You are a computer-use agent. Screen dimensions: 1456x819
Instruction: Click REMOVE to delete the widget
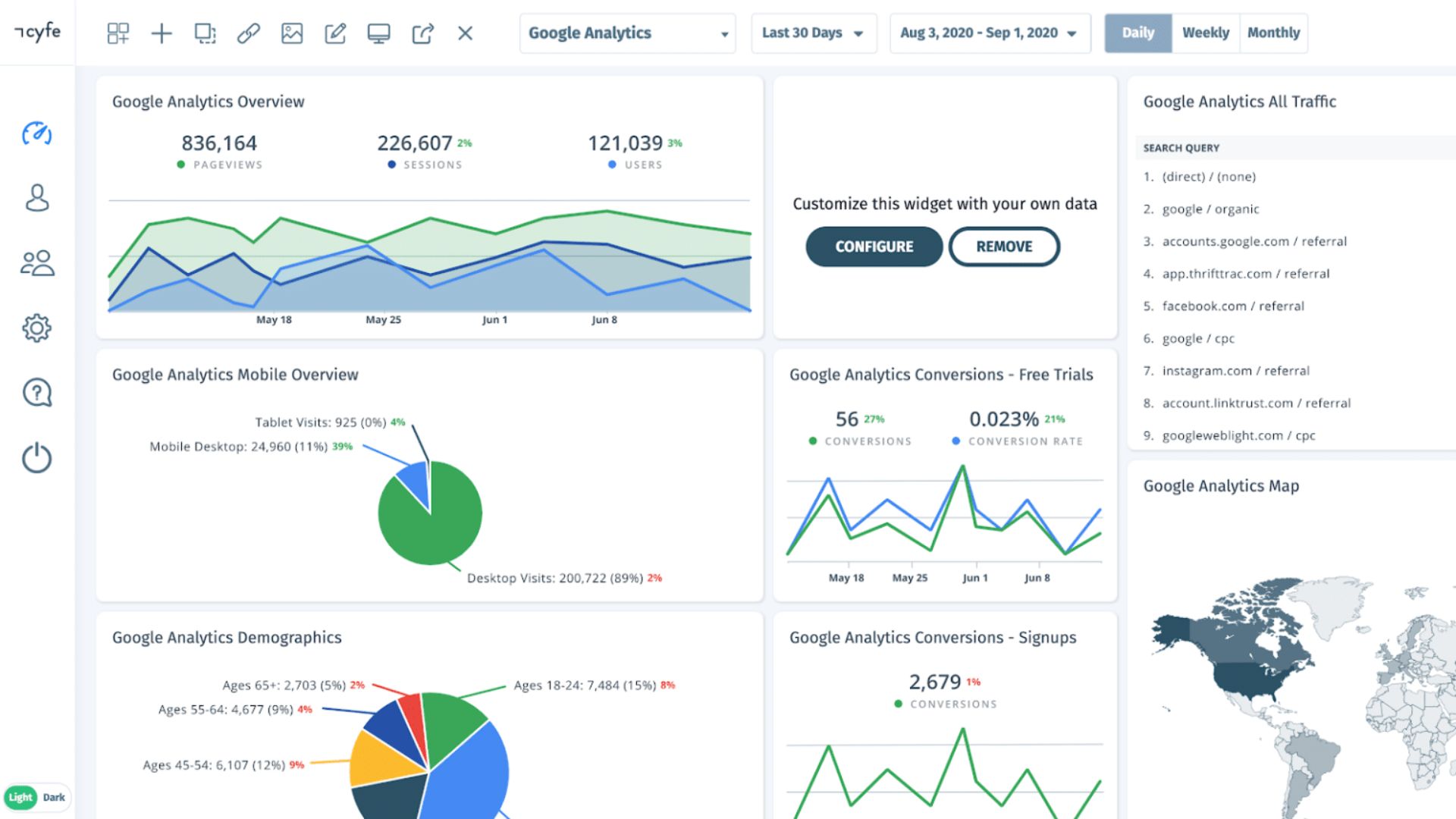click(1004, 246)
